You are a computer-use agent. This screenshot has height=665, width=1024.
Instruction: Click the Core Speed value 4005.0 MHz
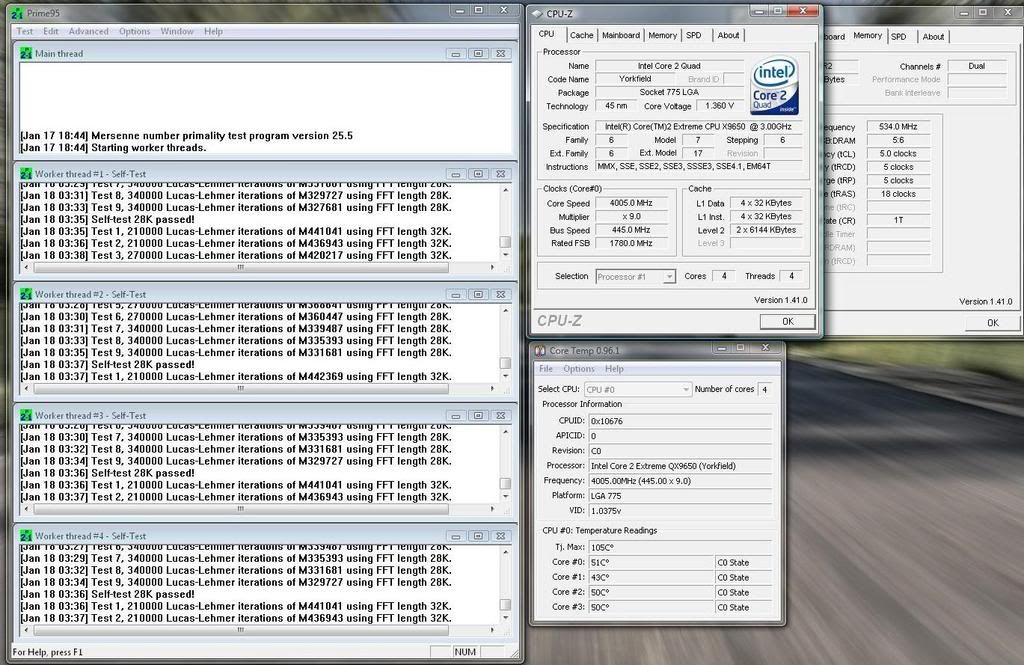click(x=632, y=203)
